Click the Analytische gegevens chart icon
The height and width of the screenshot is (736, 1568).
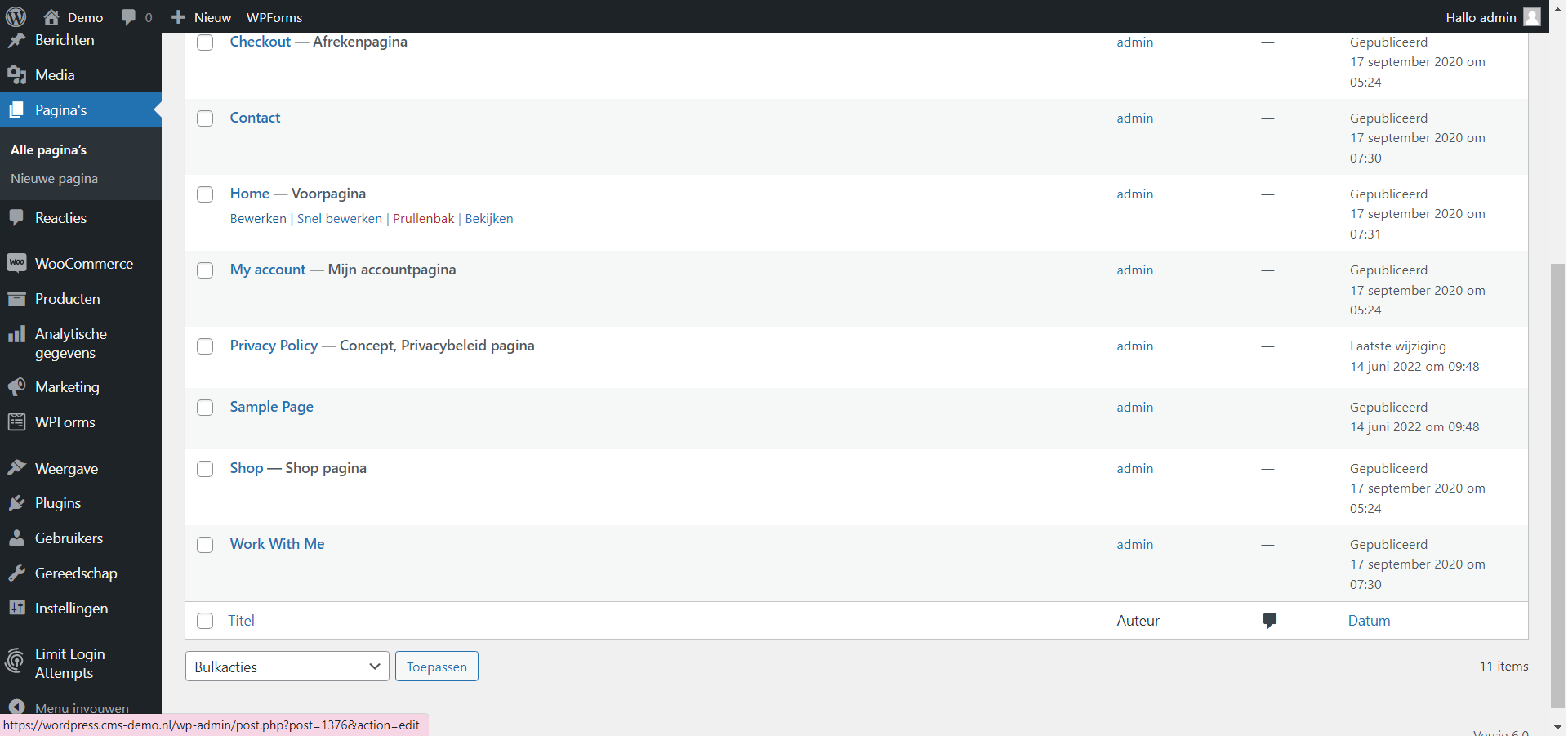[x=16, y=334]
